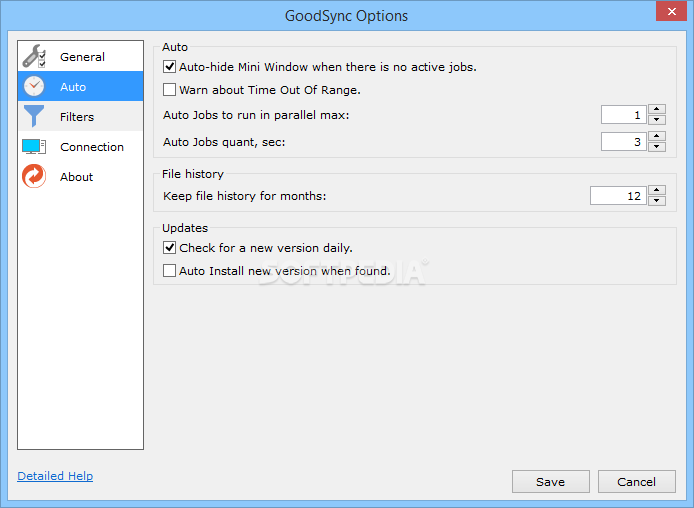Increase Auto Jobs parallel max value
694x508 pixels.
click(x=657, y=109)
